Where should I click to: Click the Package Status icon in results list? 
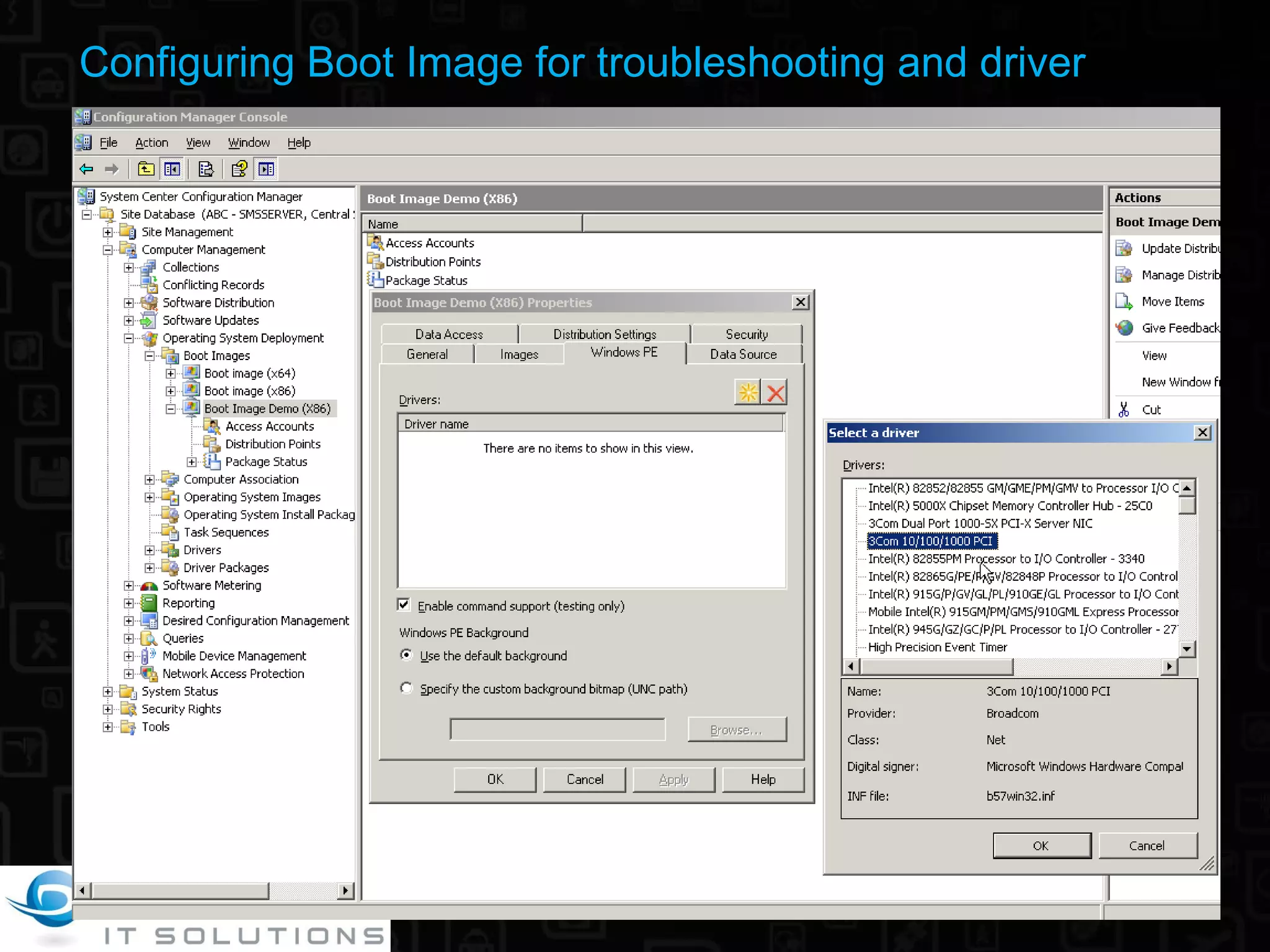tap(376, 280)
